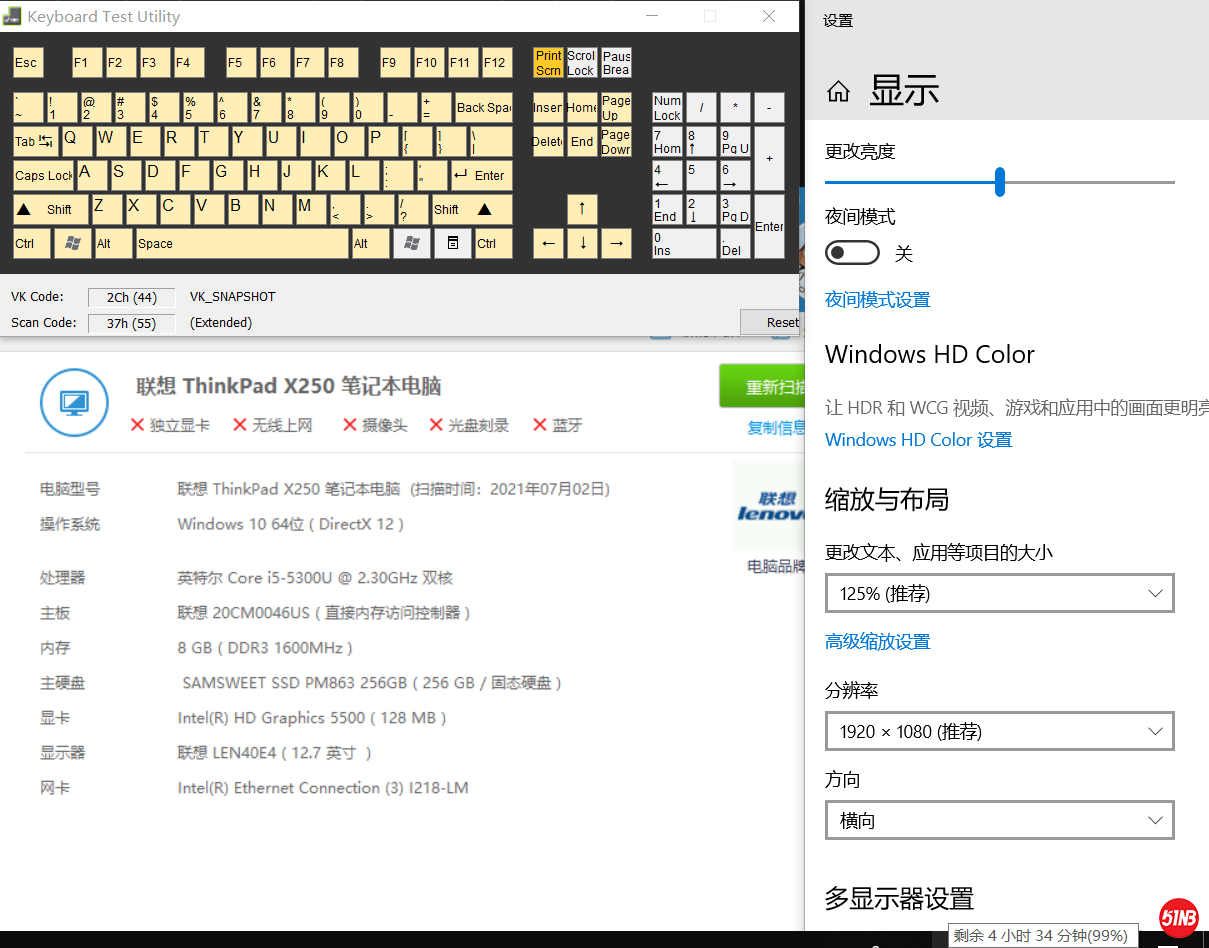Expand the 1920 × 1080 resolution dropdown
This screenshot has height=948, width=1209.
(999, 731)
